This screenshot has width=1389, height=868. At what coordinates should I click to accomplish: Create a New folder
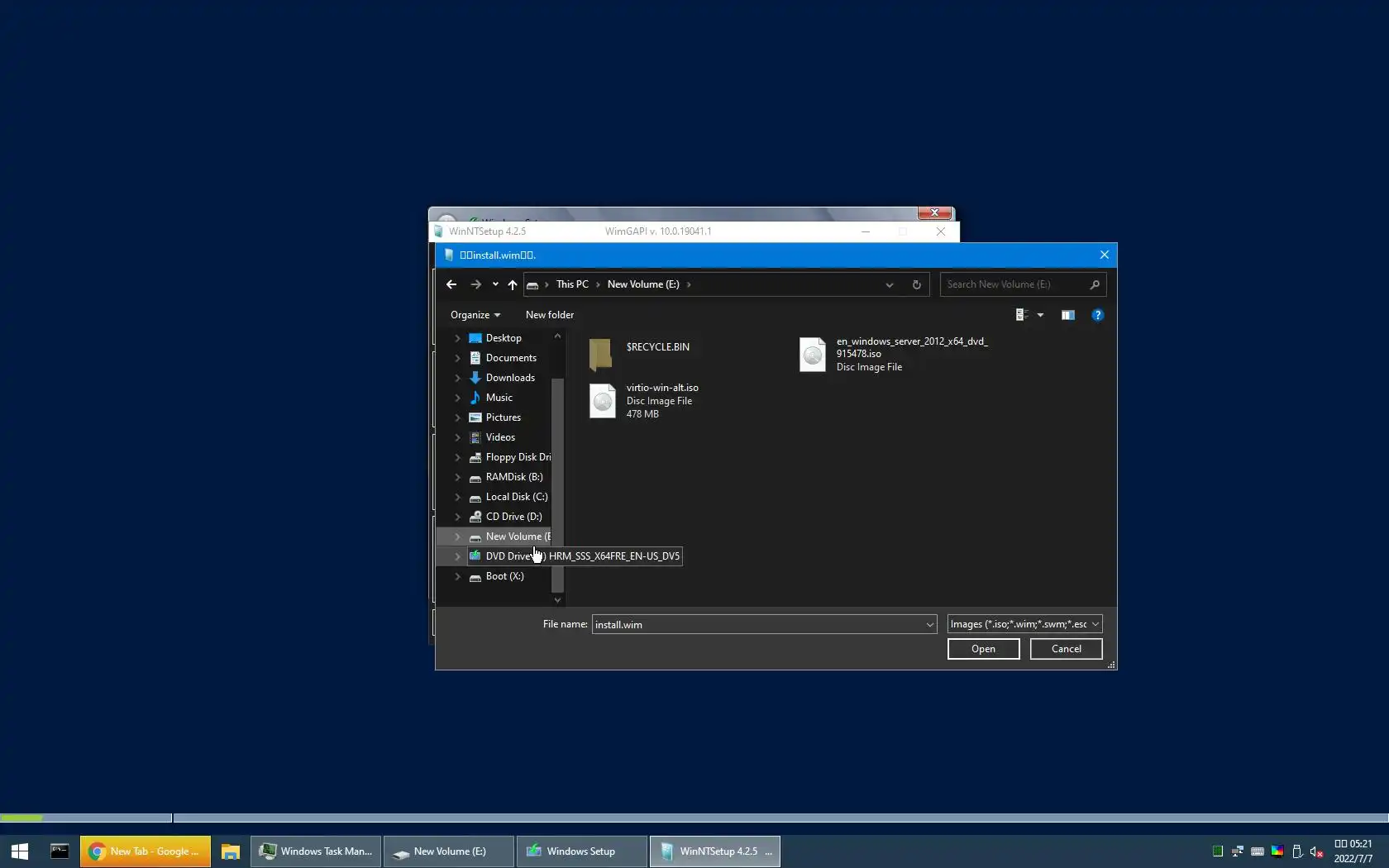550,315
